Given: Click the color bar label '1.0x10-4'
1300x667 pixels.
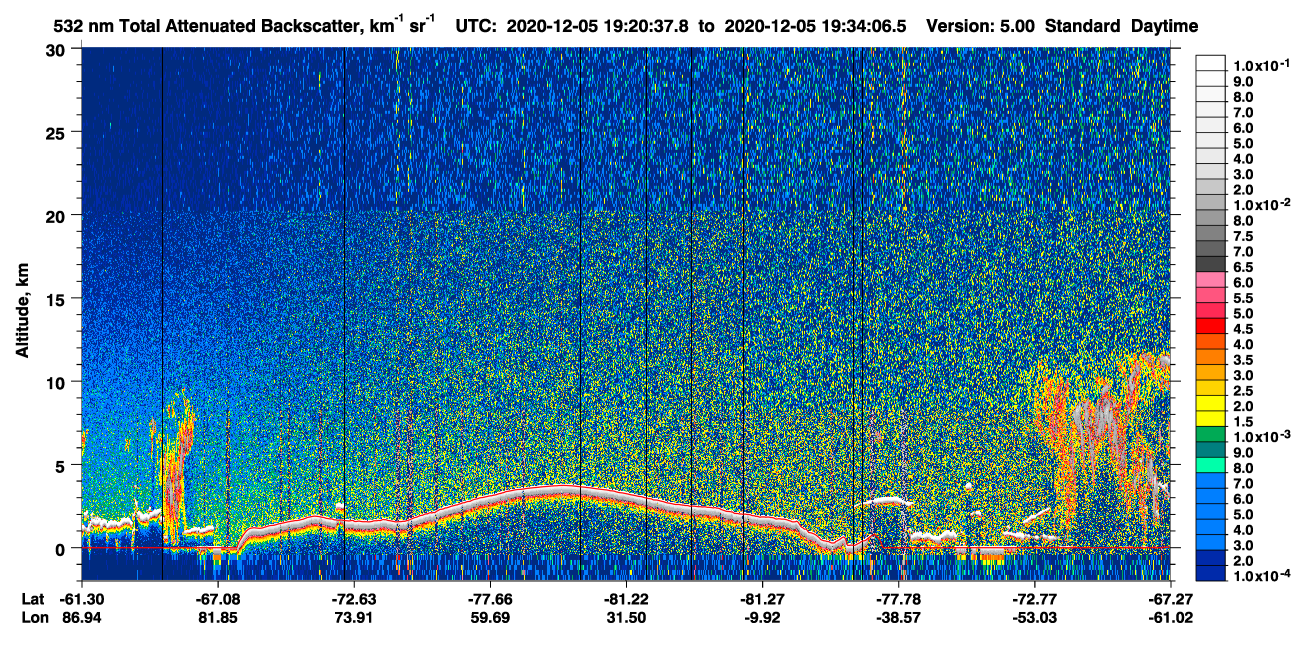Looking at the screenshot, I should click(1260, 574).
